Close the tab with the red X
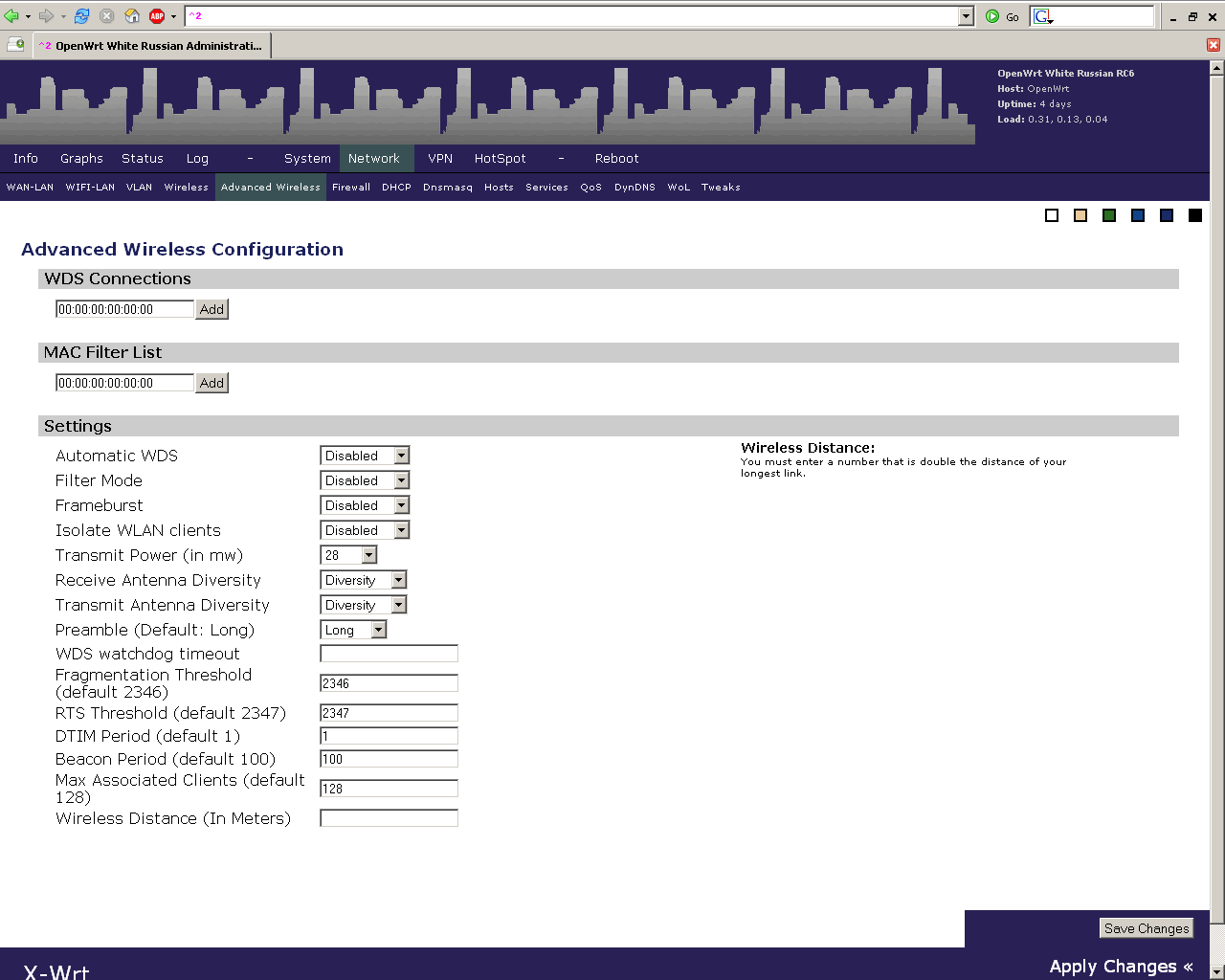Image resolution: width=1225 pixels, height=980 pixels. 1214,45
